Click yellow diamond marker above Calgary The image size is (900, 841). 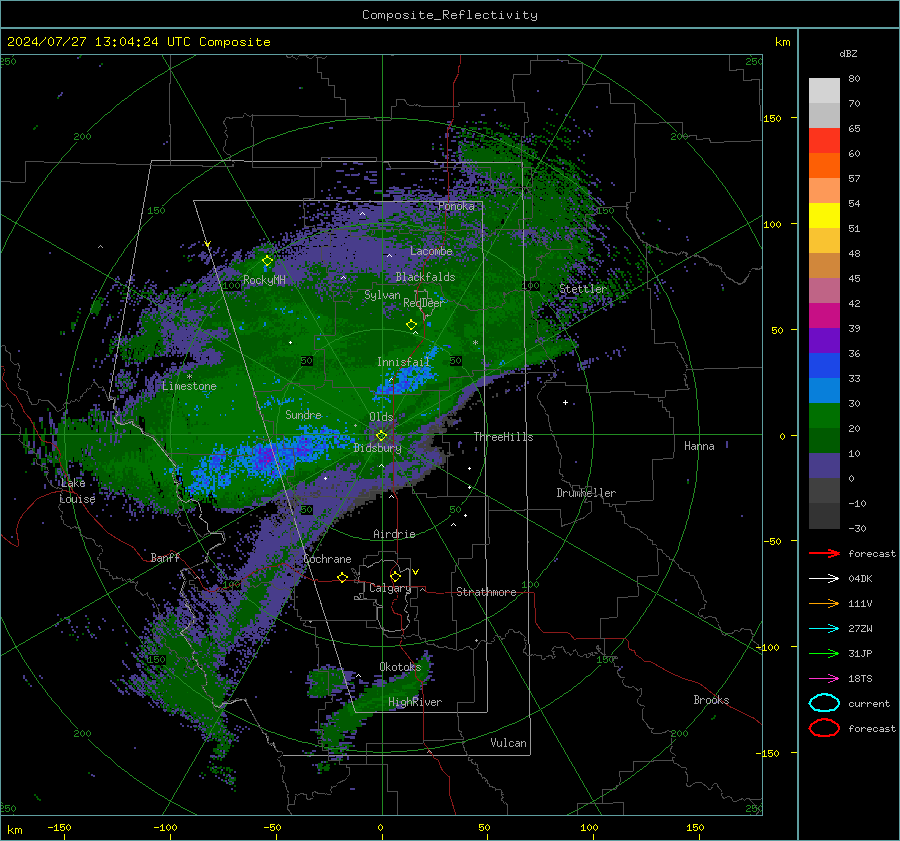(395, 576)
